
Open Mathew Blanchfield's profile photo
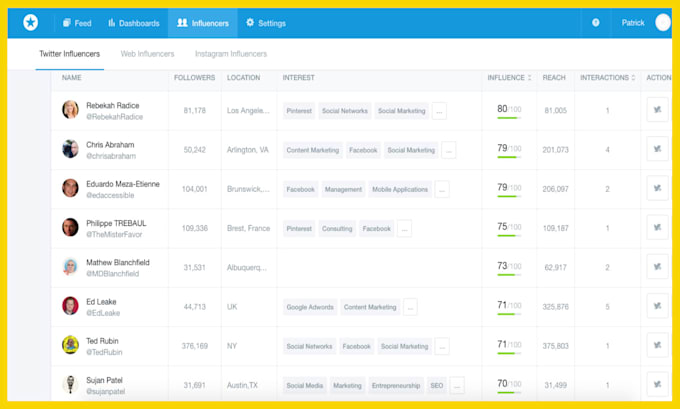(70, 267)
